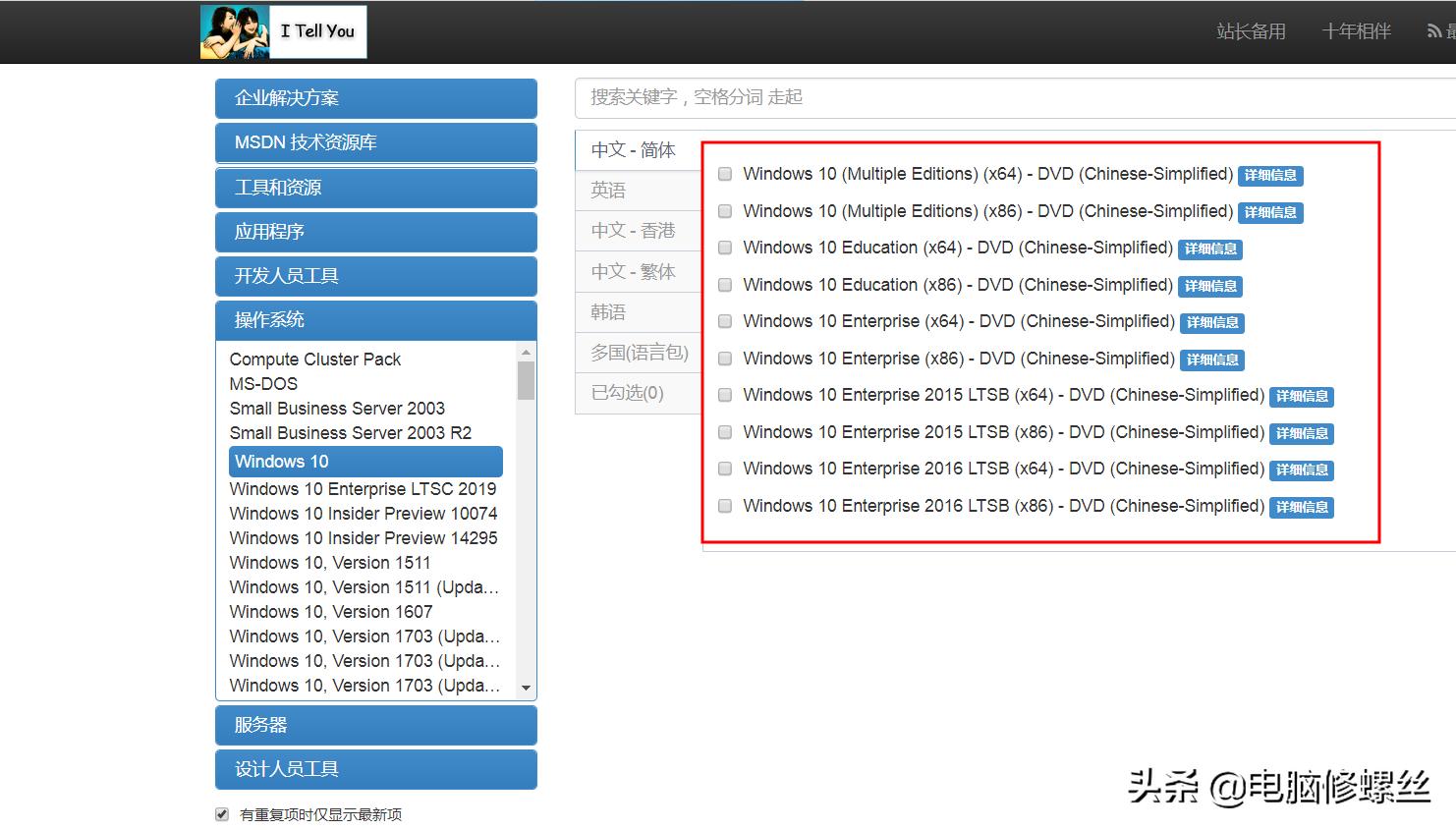
Task: Open 详细信息 for Enterprise 2016 LTSB (x64)
Action: coord(1302,470)
